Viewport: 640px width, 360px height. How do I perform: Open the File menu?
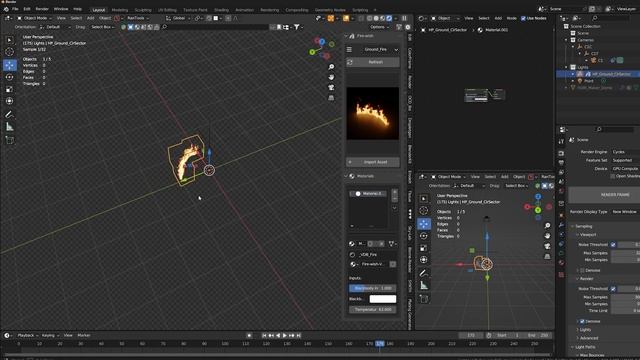(x=15, y=9)
